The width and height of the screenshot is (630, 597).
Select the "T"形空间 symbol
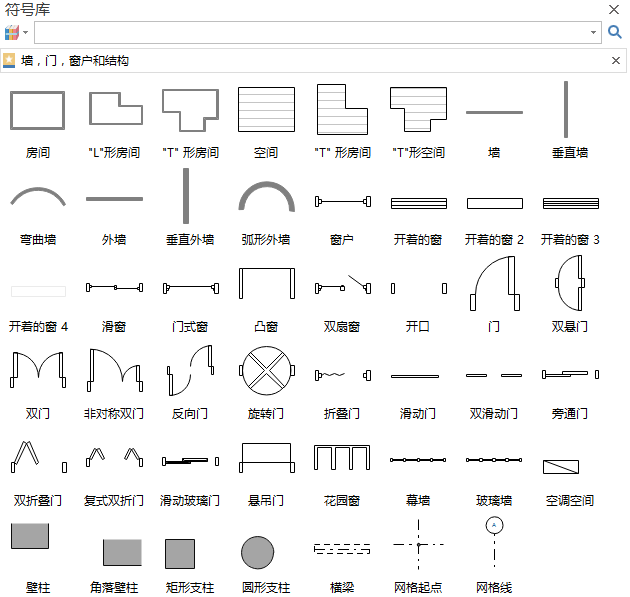[x=418, y=109]
